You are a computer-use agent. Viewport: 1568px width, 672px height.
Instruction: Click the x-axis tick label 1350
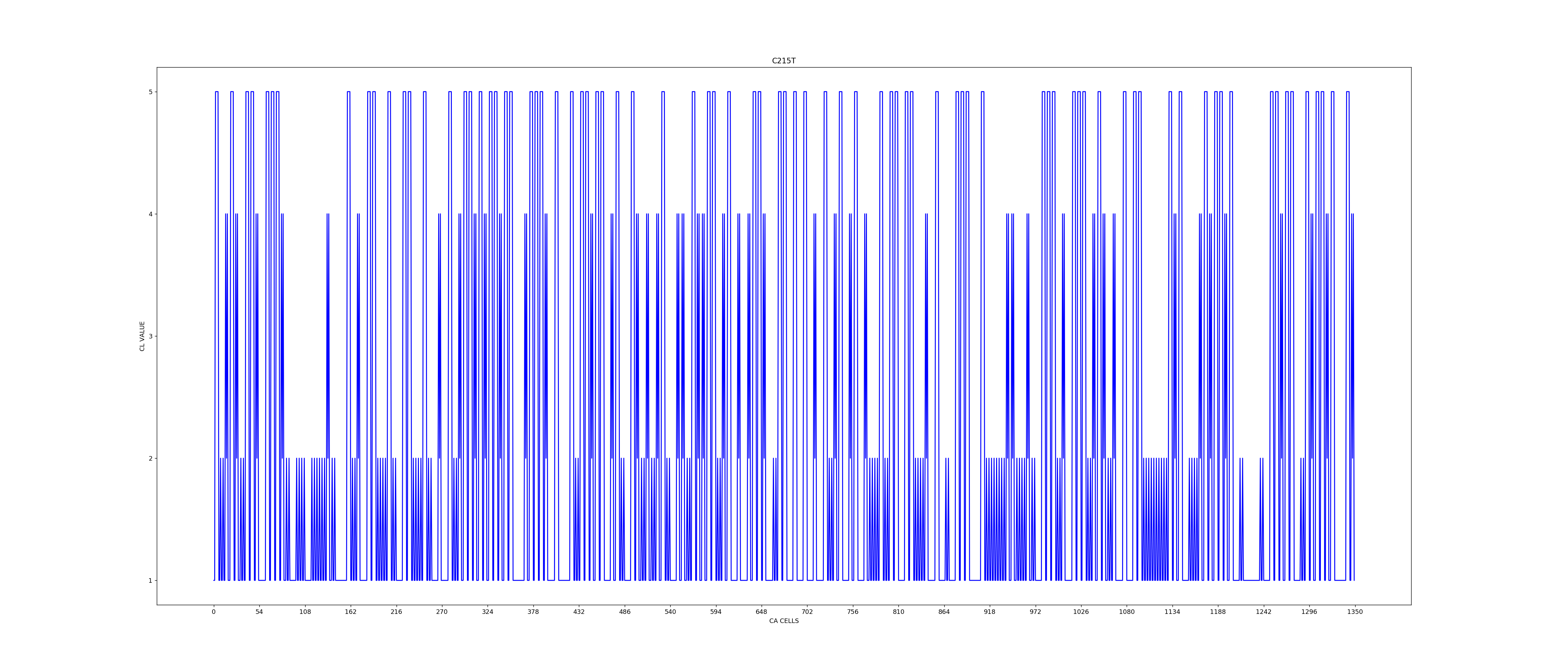click(1355, 612)
